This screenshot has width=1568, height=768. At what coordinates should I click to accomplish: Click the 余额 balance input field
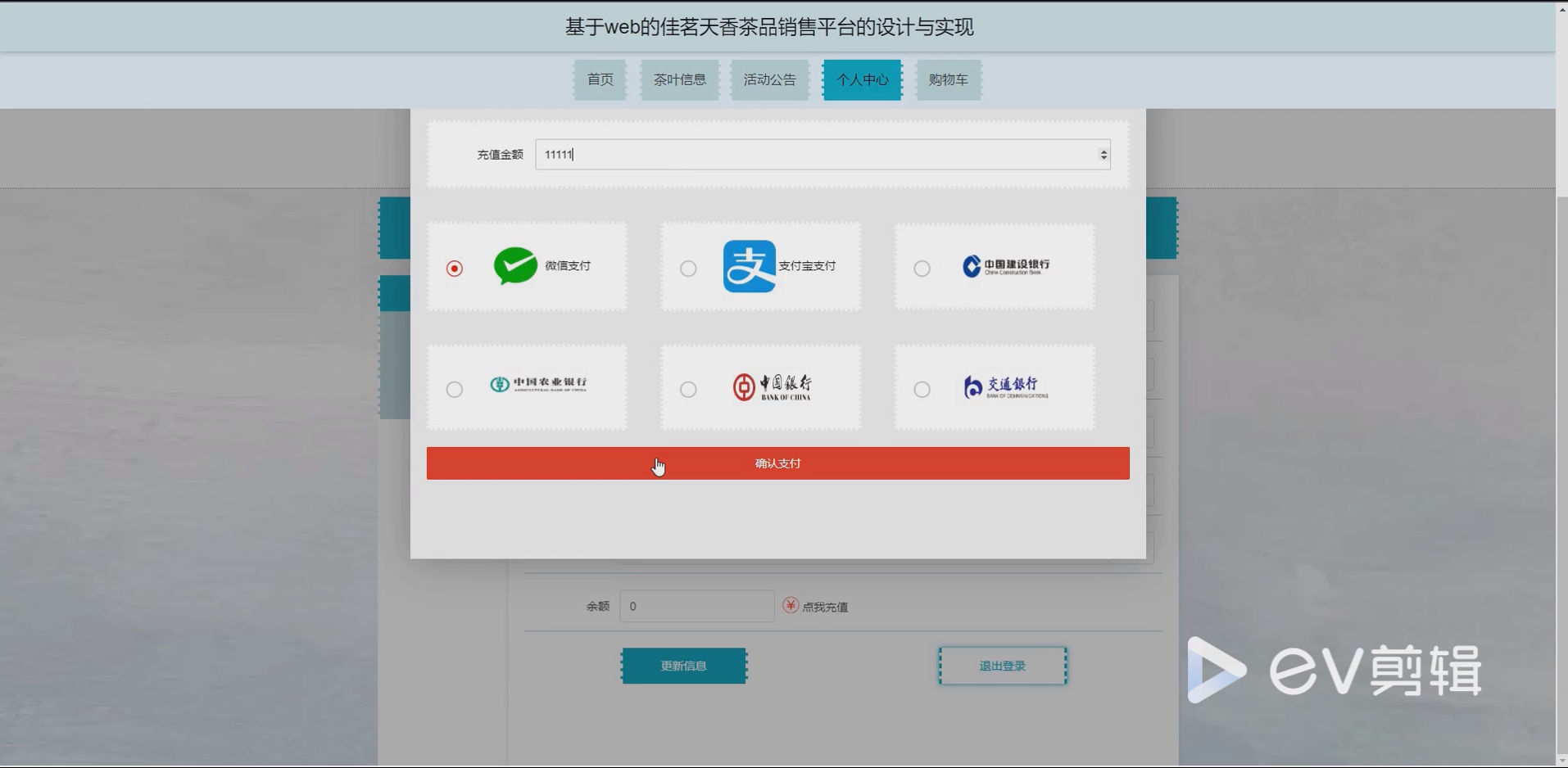(x=697, y=606)
